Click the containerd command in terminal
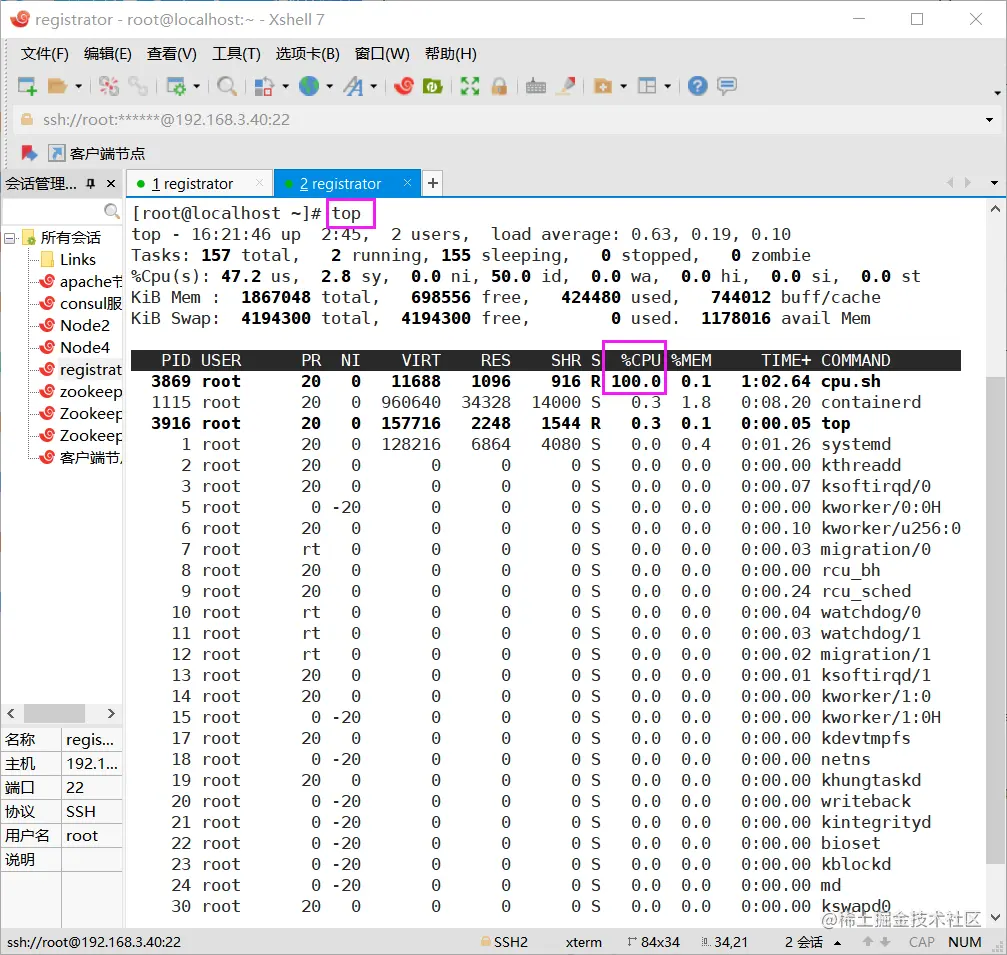Screen dimensions: 1007x955 coord(870,403)
